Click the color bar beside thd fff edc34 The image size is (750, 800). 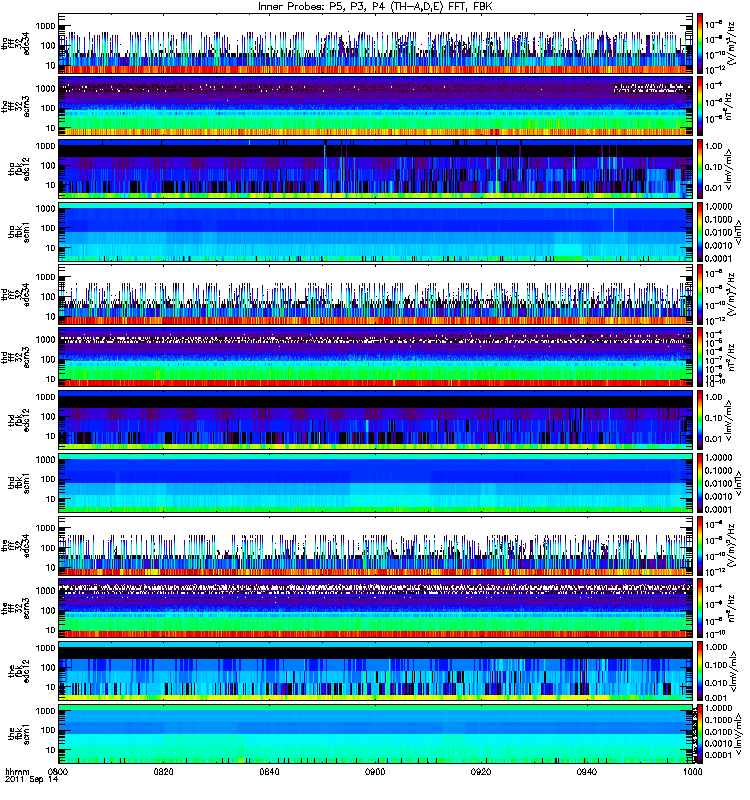699,294
